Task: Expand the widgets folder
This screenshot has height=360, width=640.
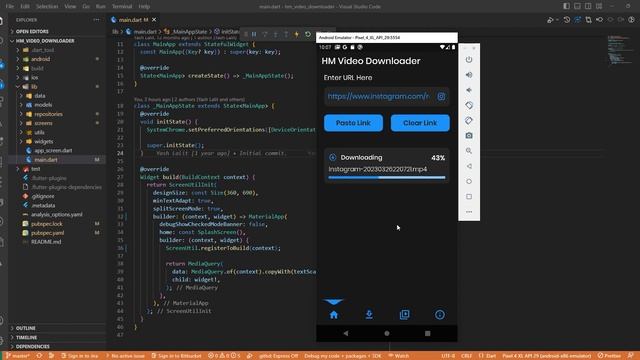Action: [x=44, y=142]
